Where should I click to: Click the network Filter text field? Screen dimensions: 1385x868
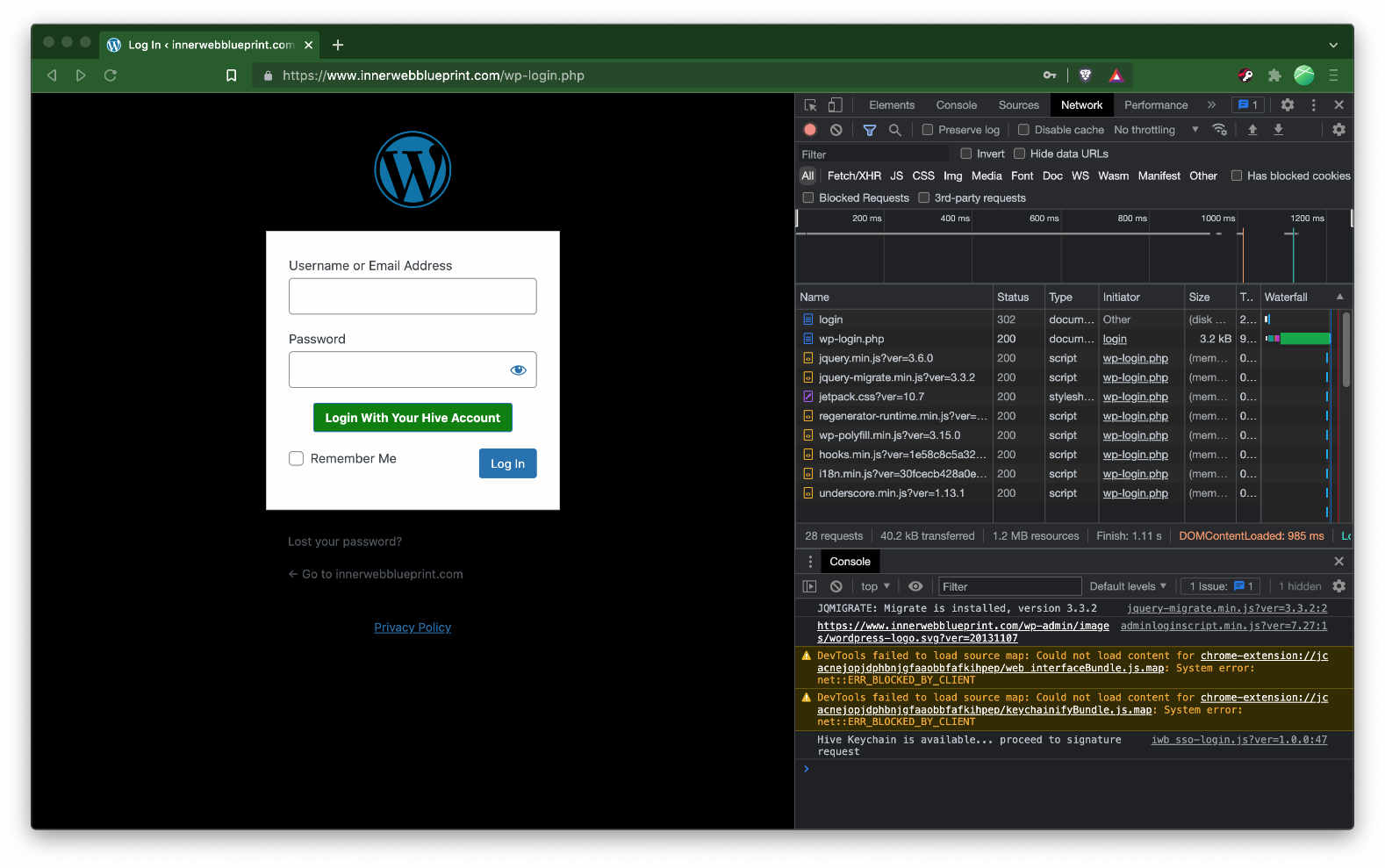tap(873, 154)
